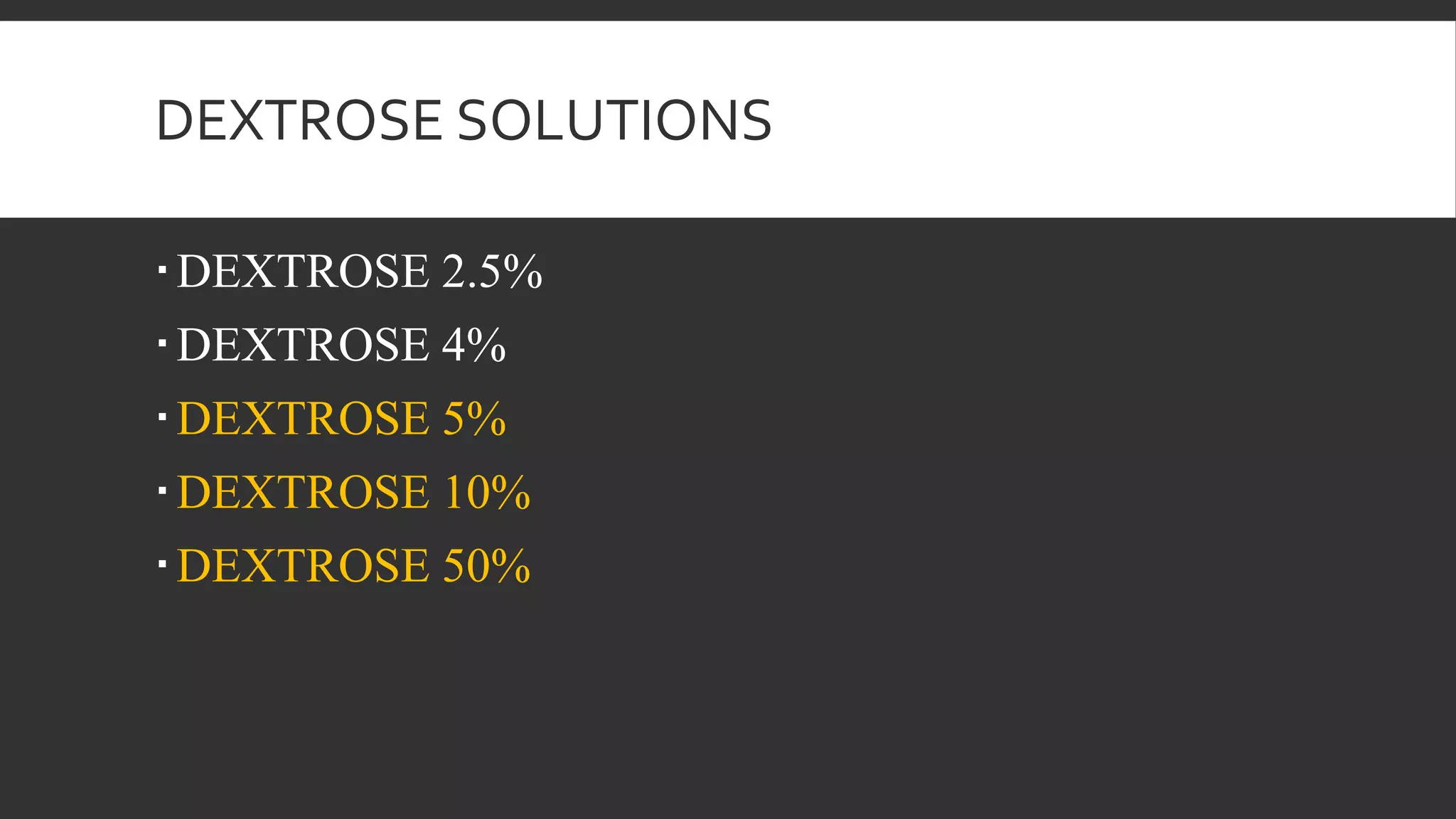Select the DEXTROSE 4% bullet text
Image resolution: width=1456 pixels, height=819 pixels.
point(341,345)
